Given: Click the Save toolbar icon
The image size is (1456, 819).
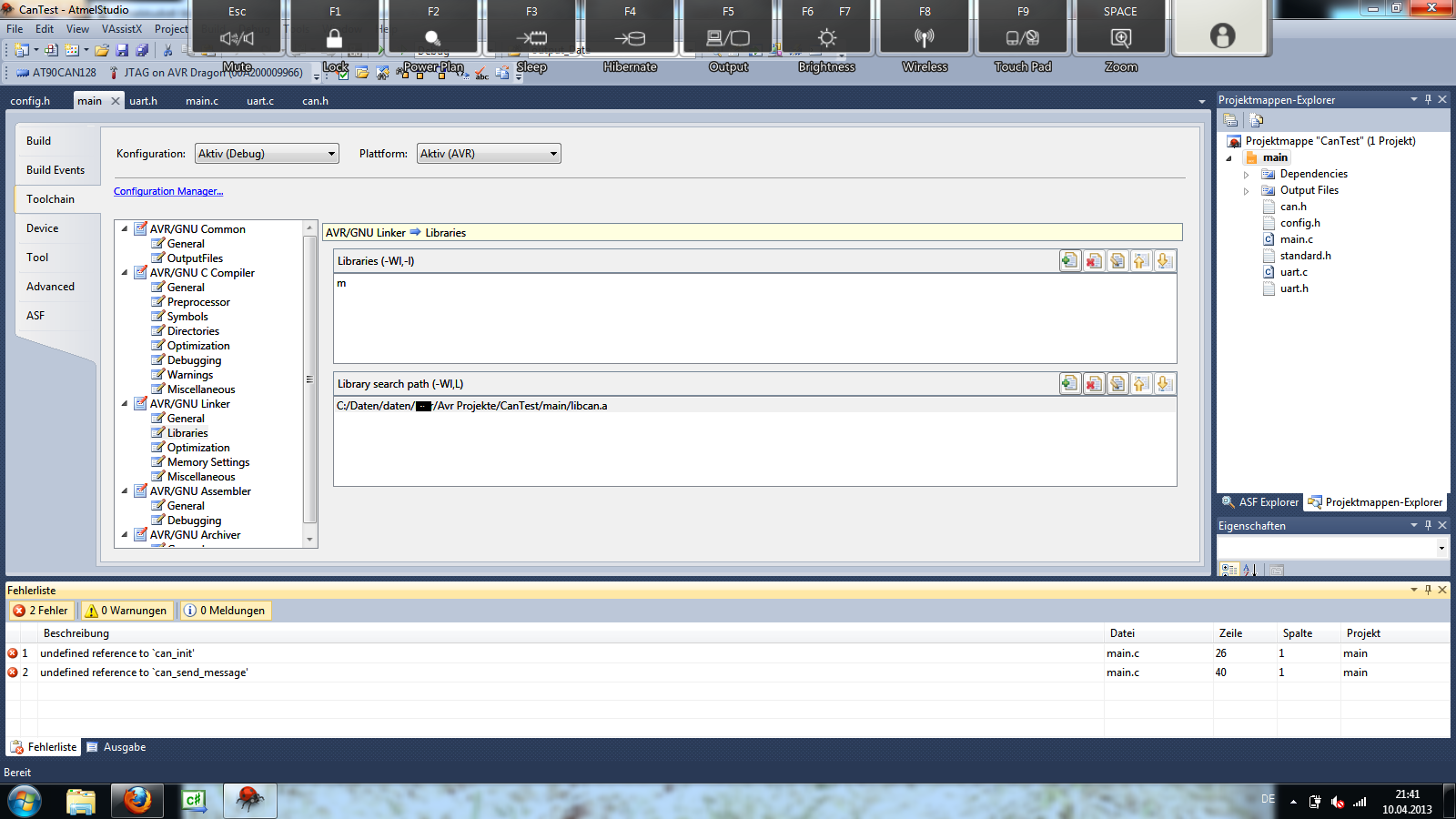Looking at the screenshot, I should coord(122,50).
